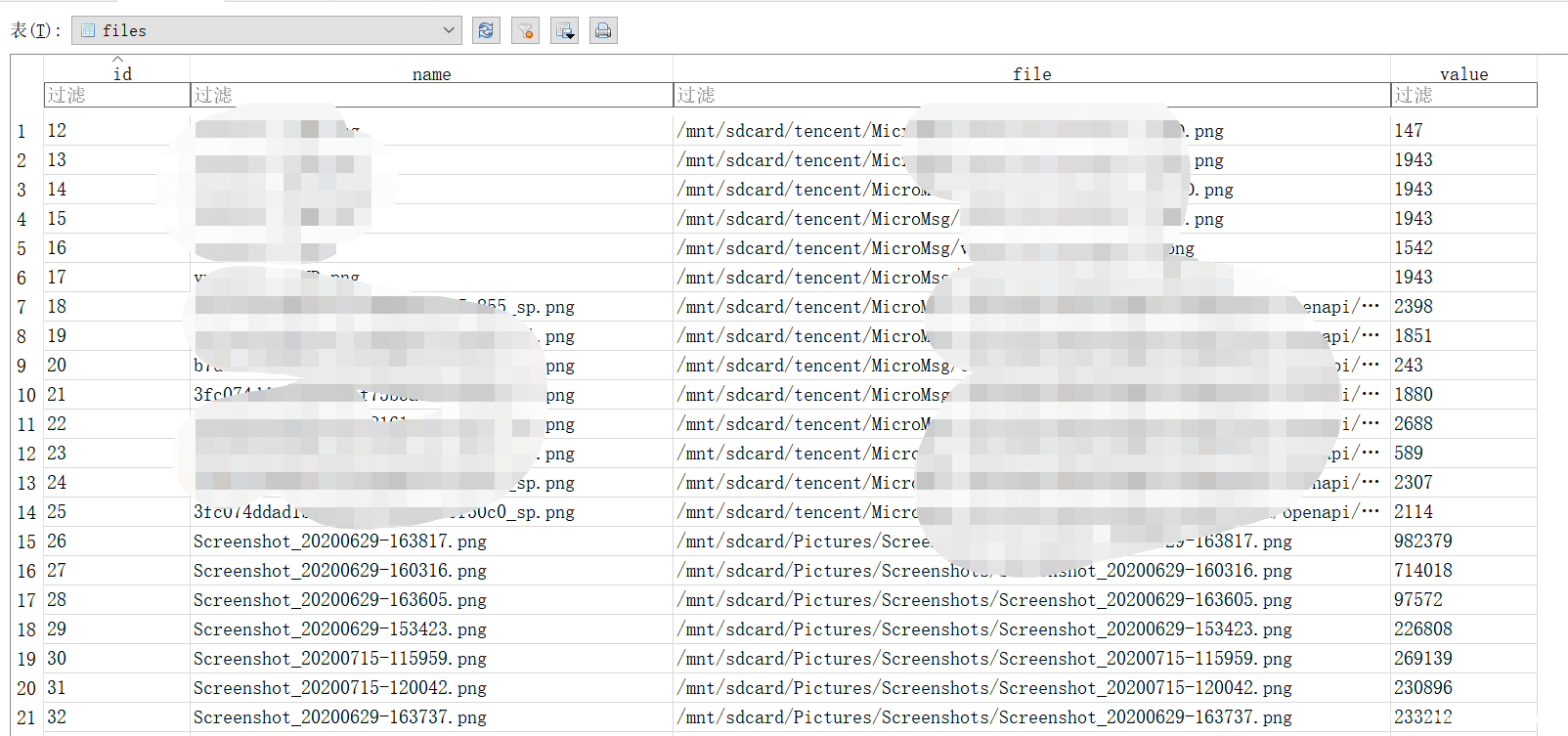Select the value cell 2114
Image resolution: width=1568 pixels, height=736 pixels.
point(1464,512)
